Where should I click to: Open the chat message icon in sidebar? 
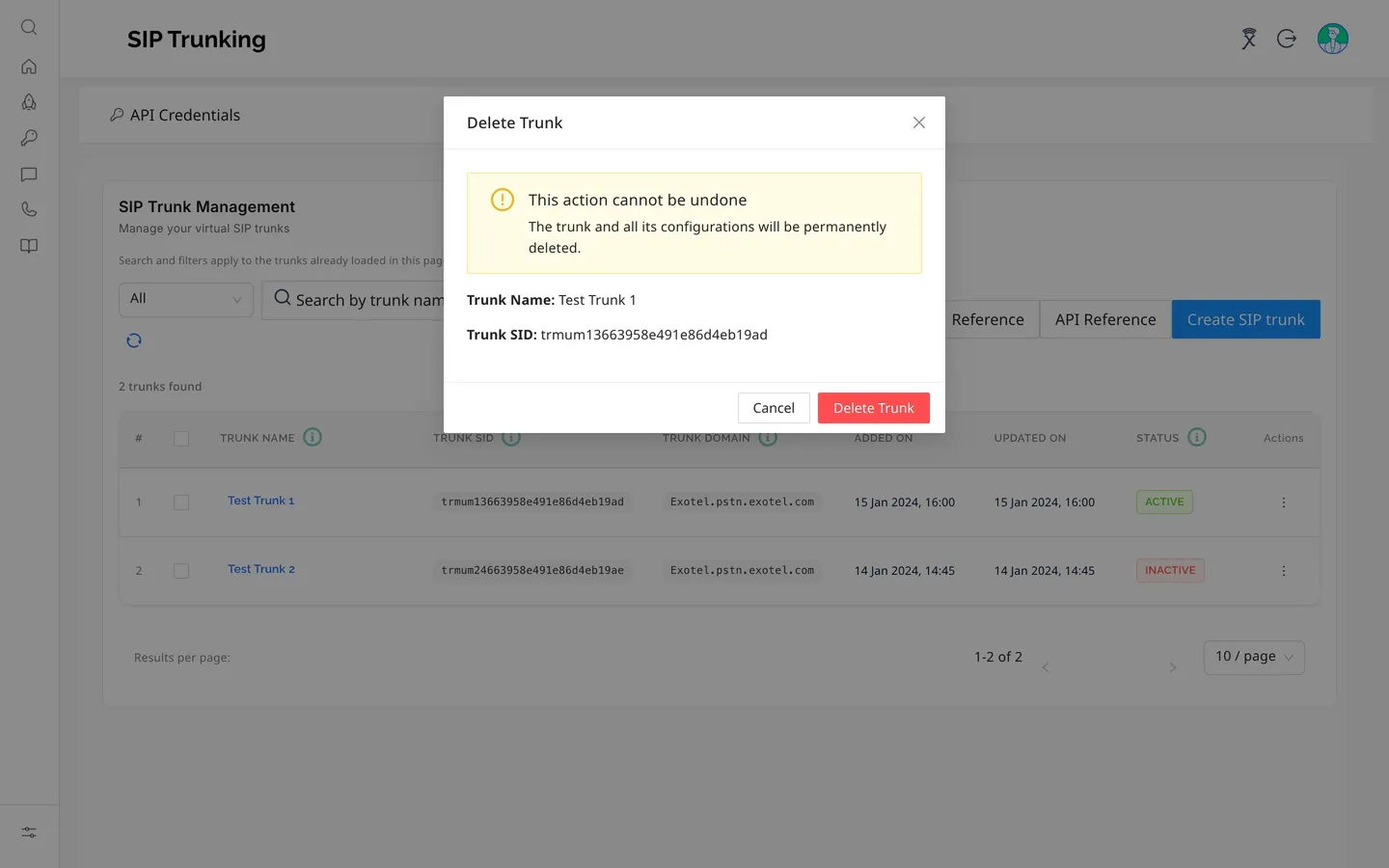coord(29,175)
